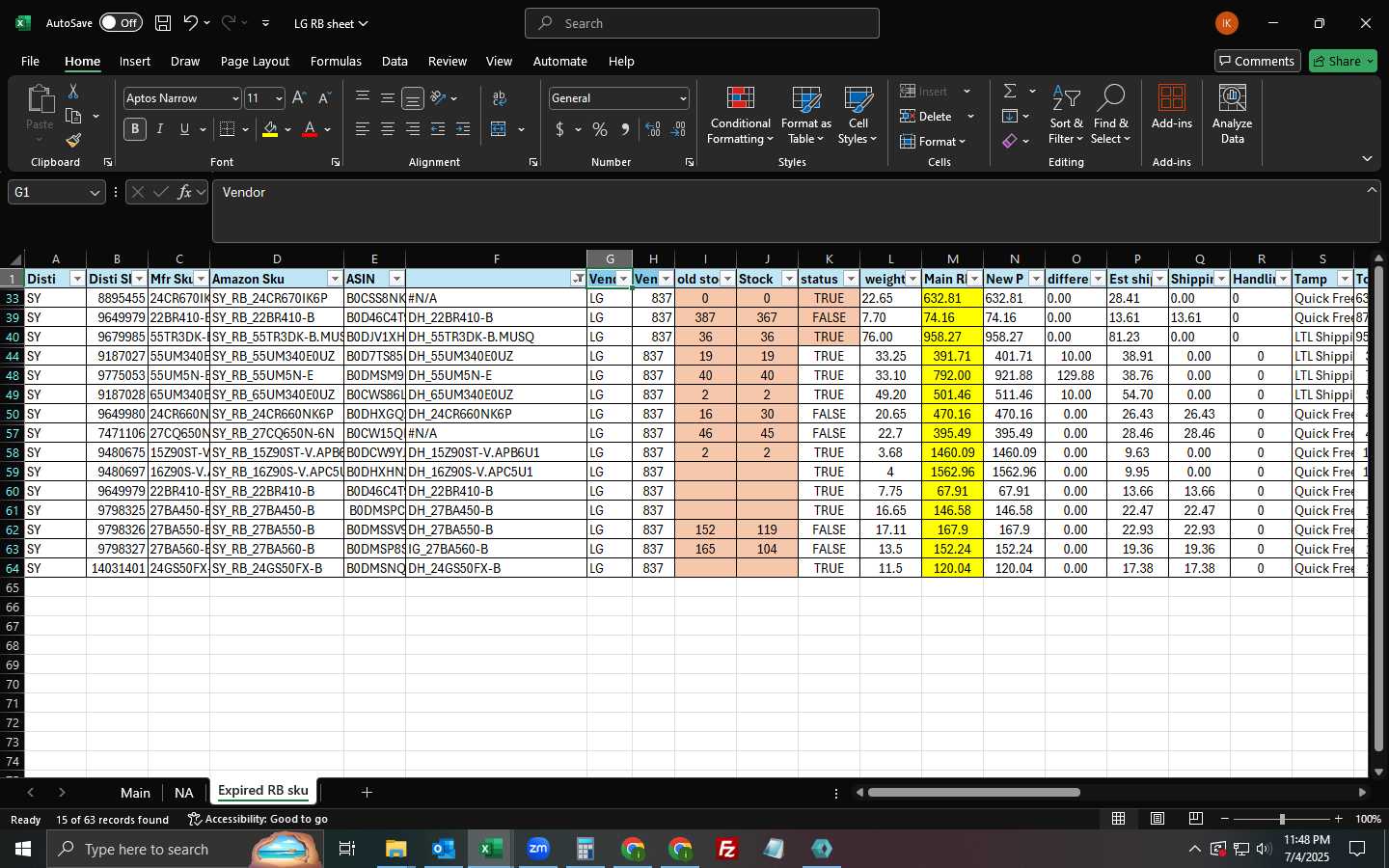Click the Insert Function fx icon
Viewport: 1389px width, 868px height.
point(185,193)
